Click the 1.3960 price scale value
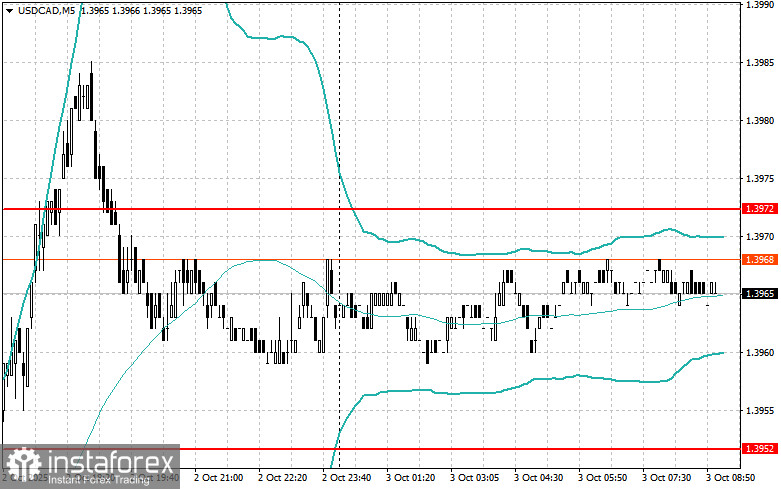 point(760,353)
